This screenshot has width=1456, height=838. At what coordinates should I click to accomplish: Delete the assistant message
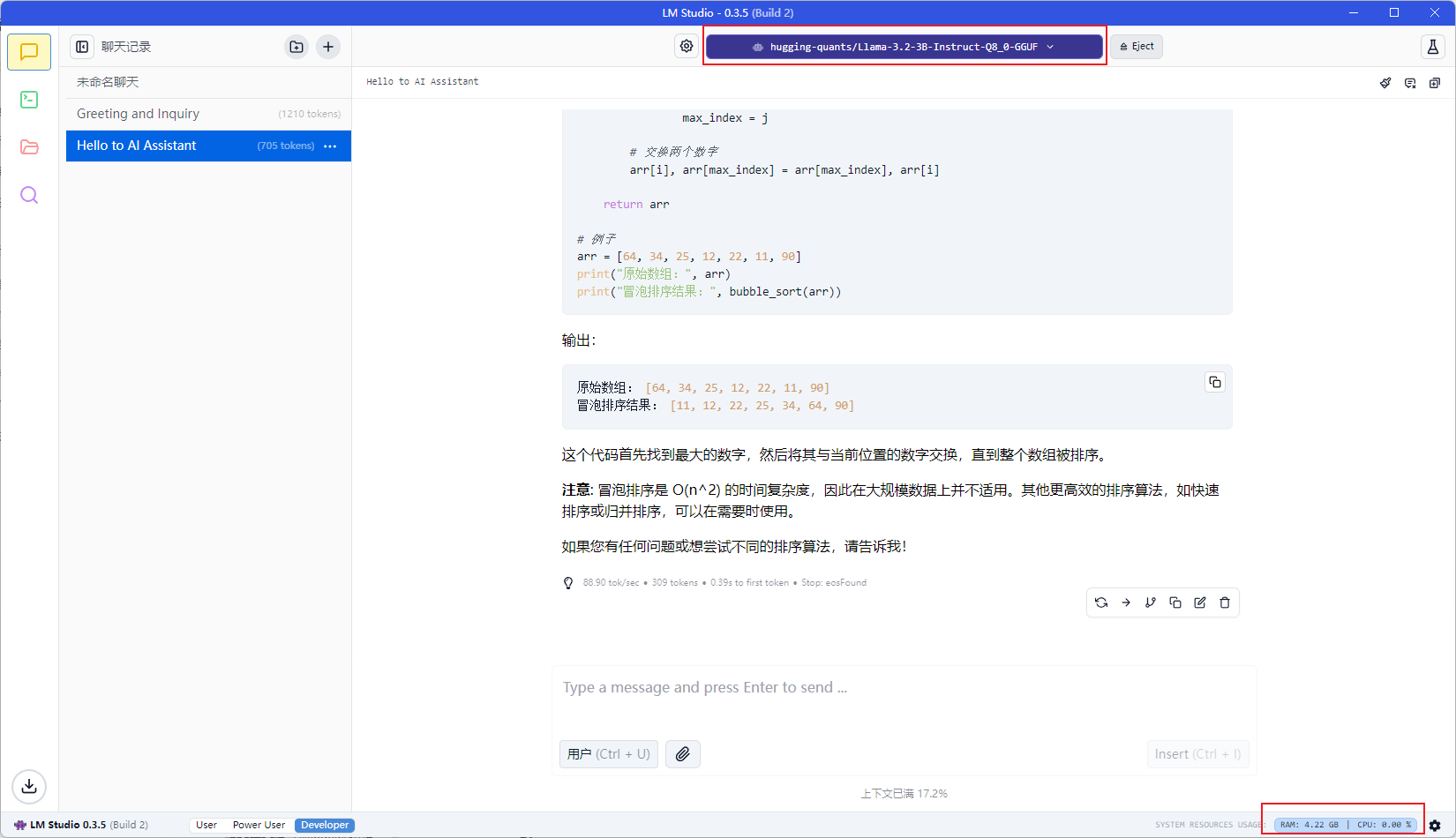click(x=1225, y=602)
